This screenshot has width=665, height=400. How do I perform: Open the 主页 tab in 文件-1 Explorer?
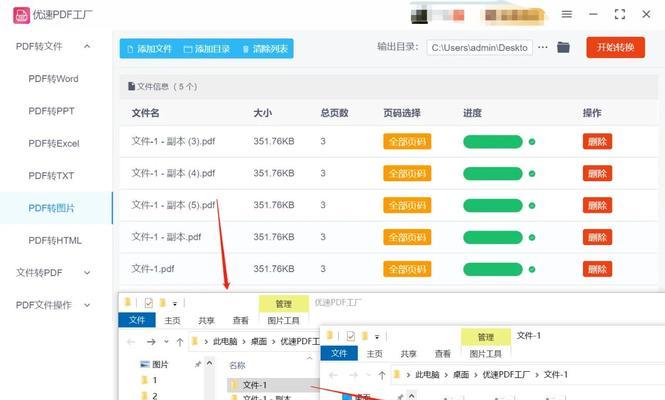[x=374, y=354]
